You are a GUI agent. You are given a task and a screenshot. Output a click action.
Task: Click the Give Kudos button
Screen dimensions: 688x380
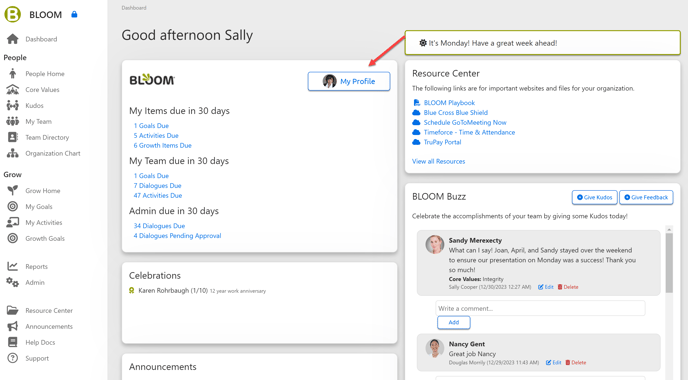tap(595, 197)
